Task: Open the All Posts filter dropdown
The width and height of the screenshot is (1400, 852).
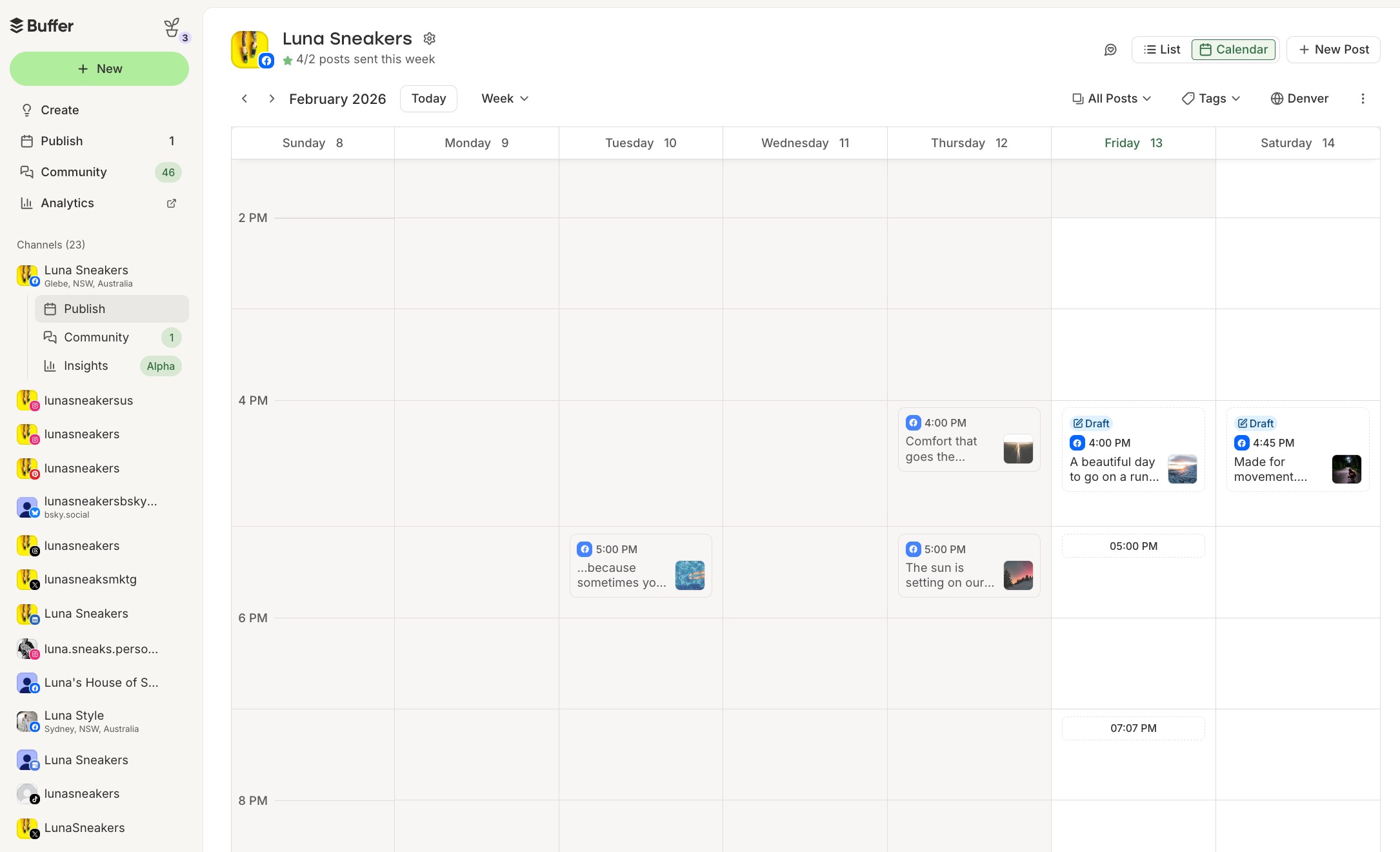Action: point(1112,99)
